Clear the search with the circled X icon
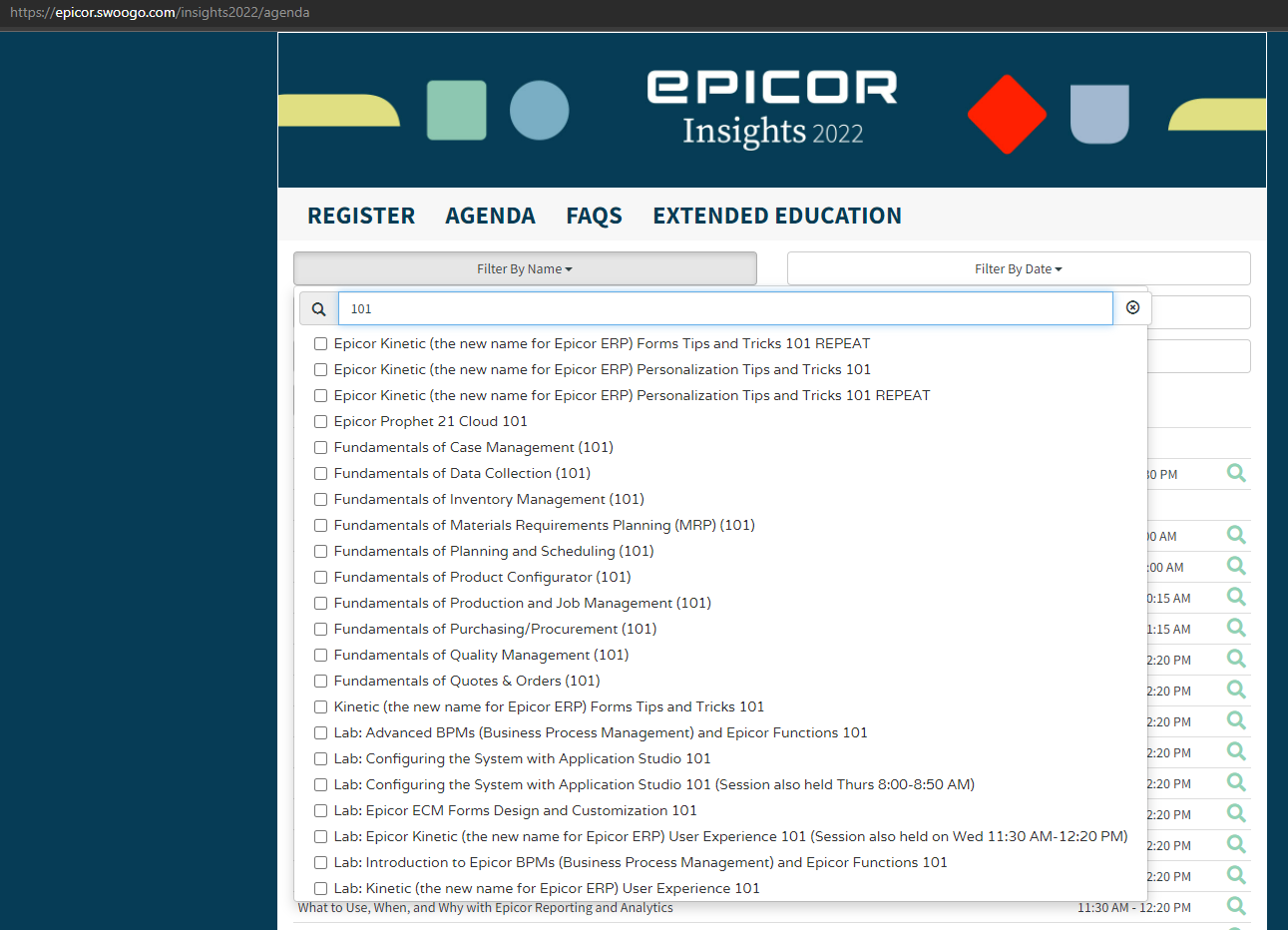Viewport: 1288px width, 930px height. 1132,307
